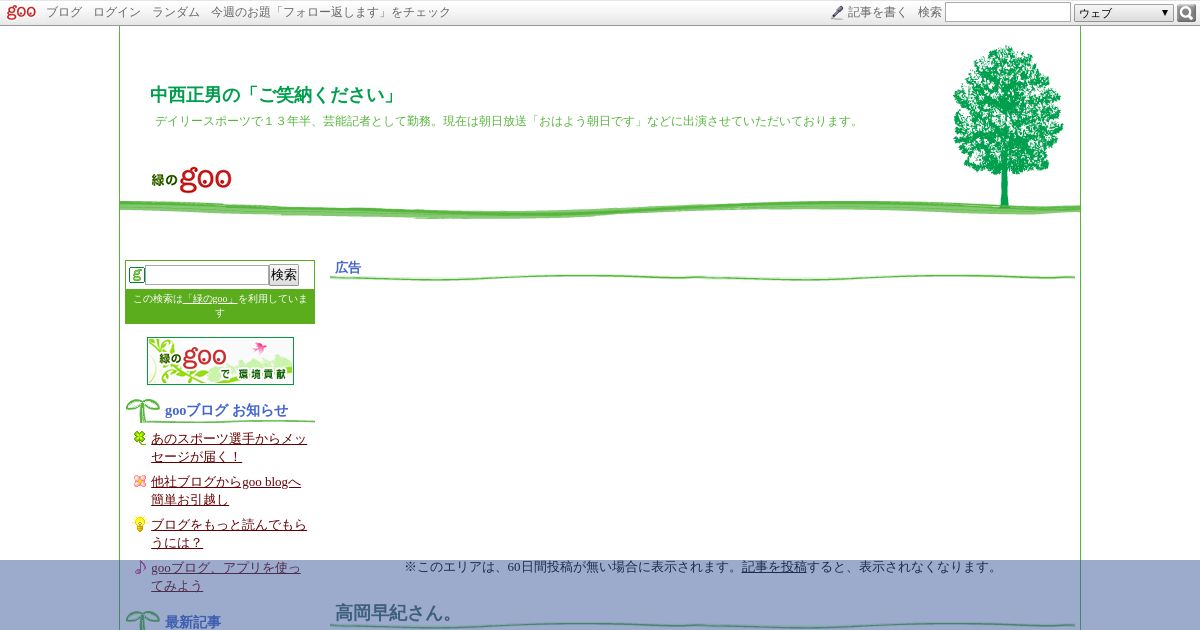Focus the top bar search input
The width and height of the screenshot is (1200, 630).
tap(1008, 12)
